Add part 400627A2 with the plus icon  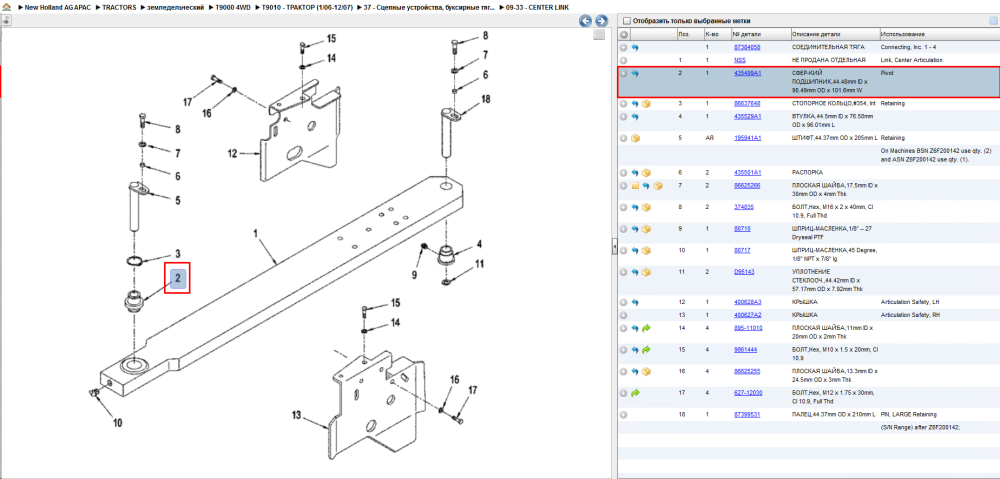tap(624, 315)
